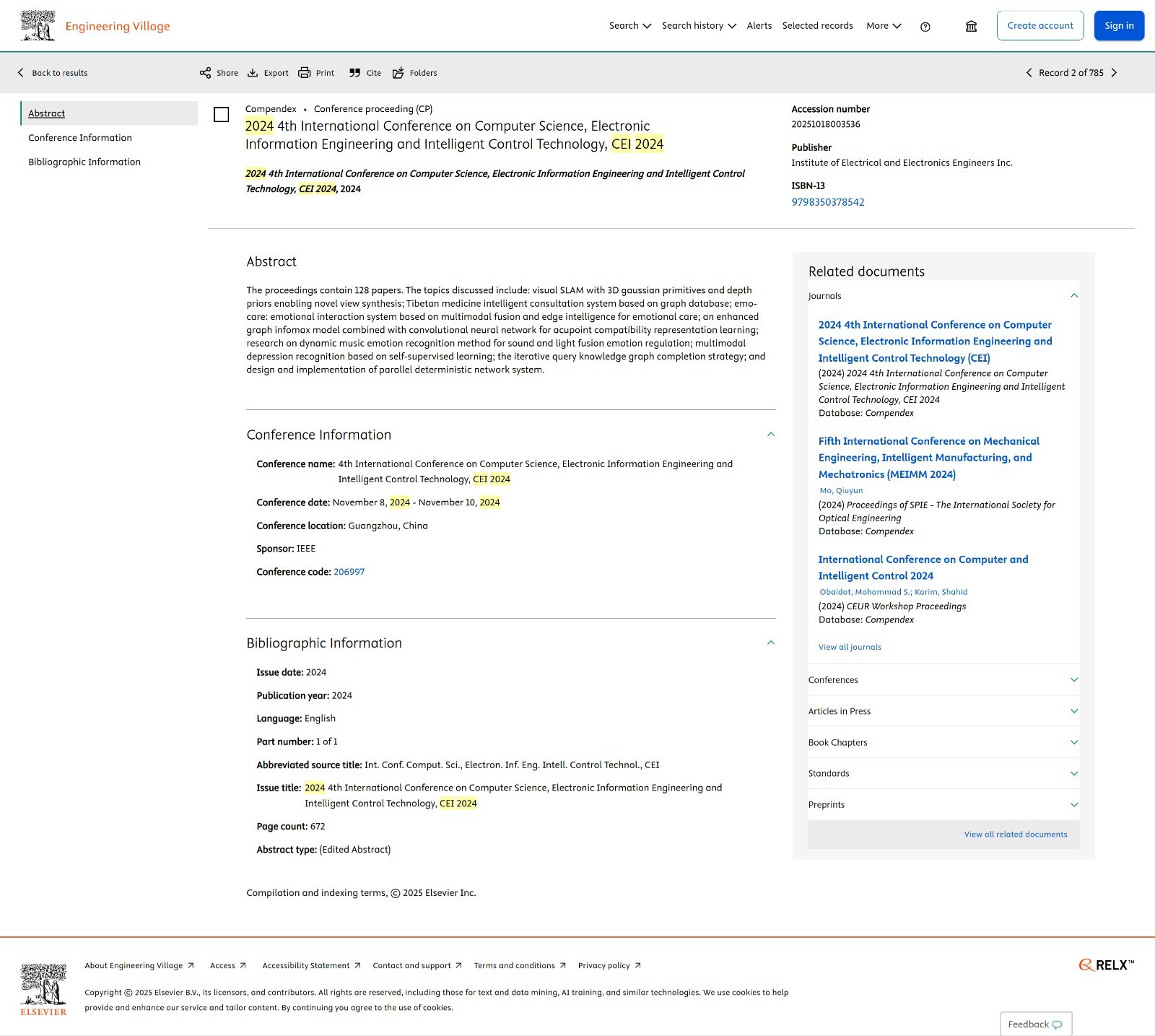1155x1036 pixels.
Task: Open the Search dropdown menu
Action: (x=629, y=26)
